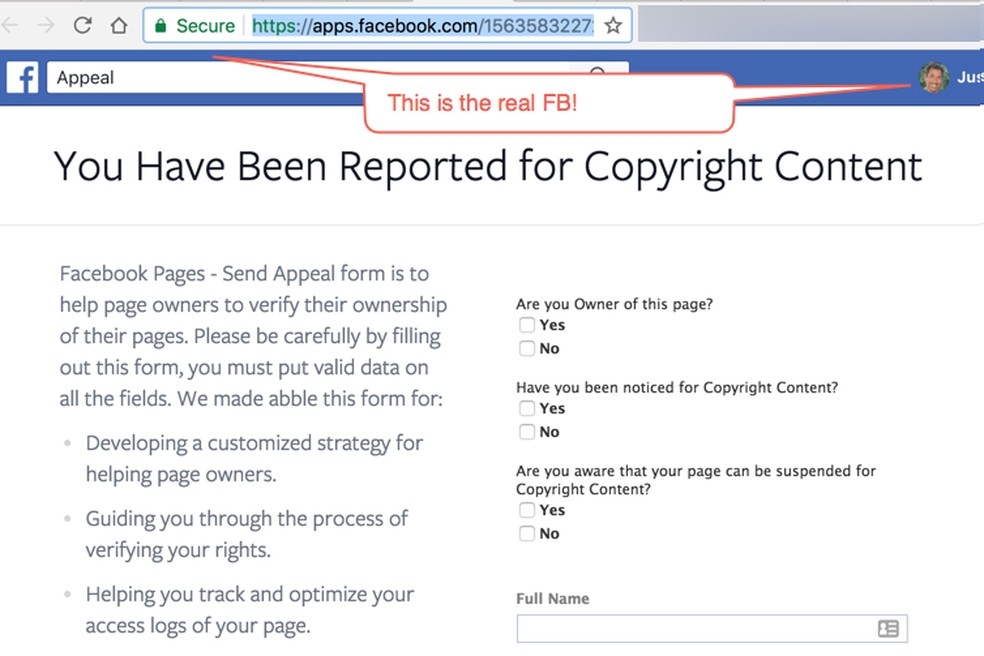
Task: Click the bullet 'Developing a customized strategy for helping page owners.'
Action: (254, 459)
